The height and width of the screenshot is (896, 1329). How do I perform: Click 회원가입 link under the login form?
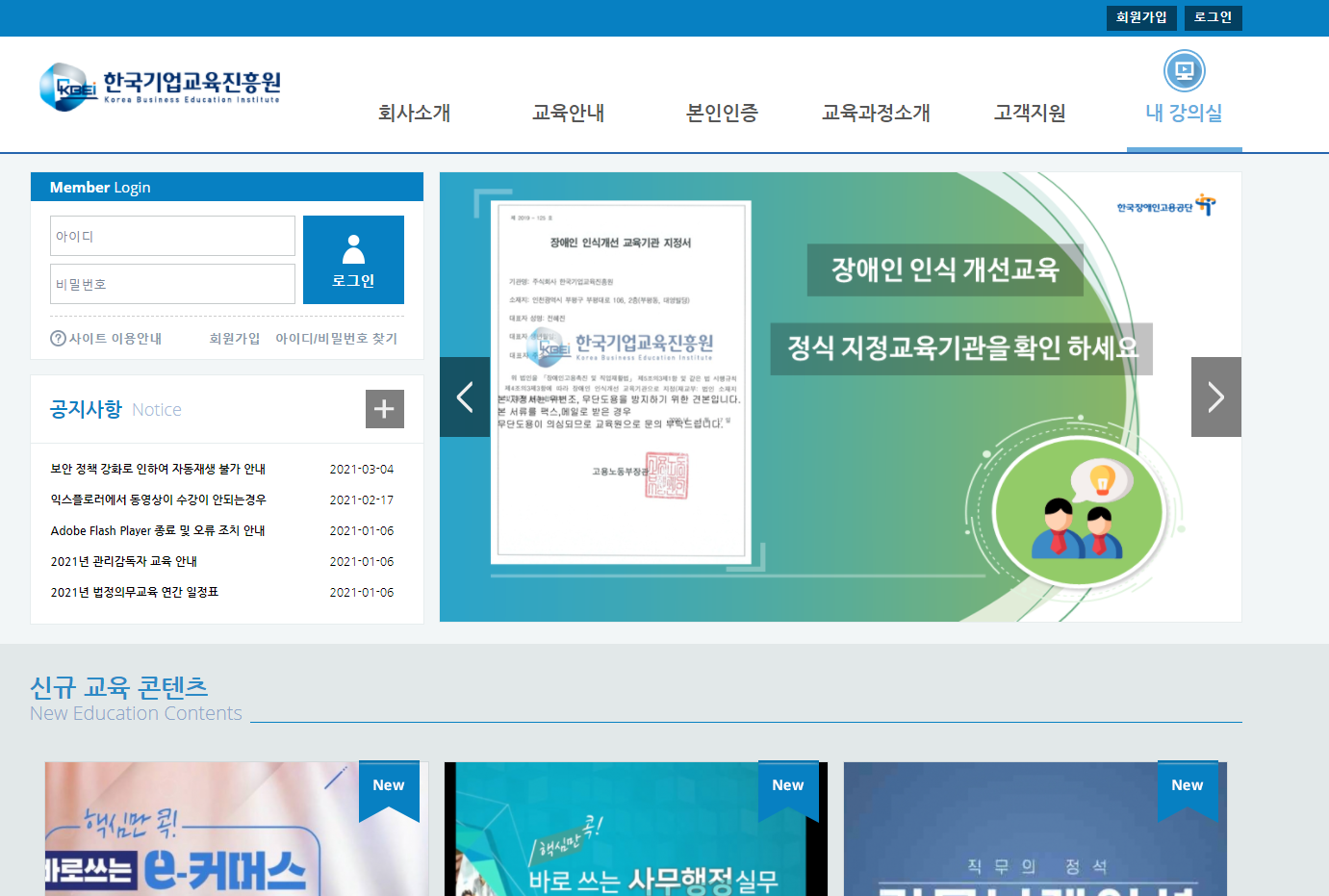(235, 339)
